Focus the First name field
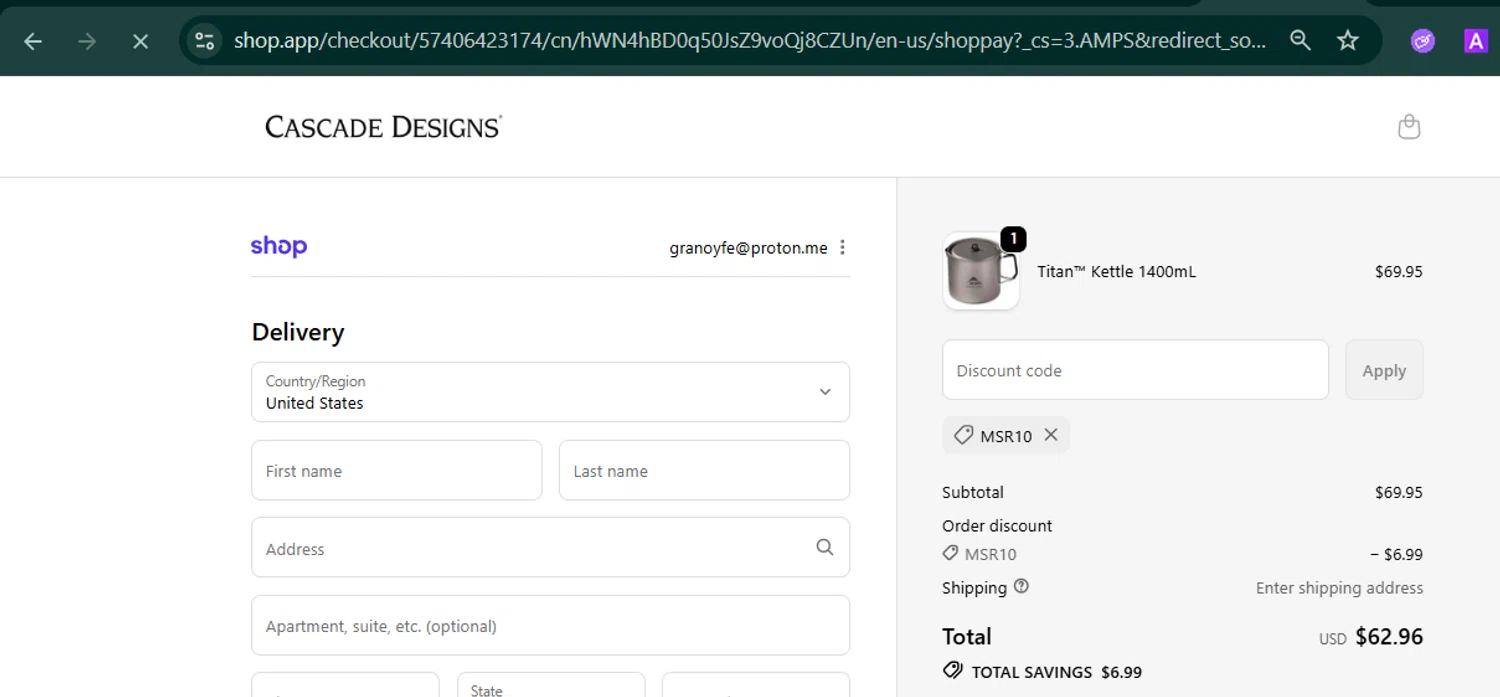Screen dimensions: 1500x697 396,470
